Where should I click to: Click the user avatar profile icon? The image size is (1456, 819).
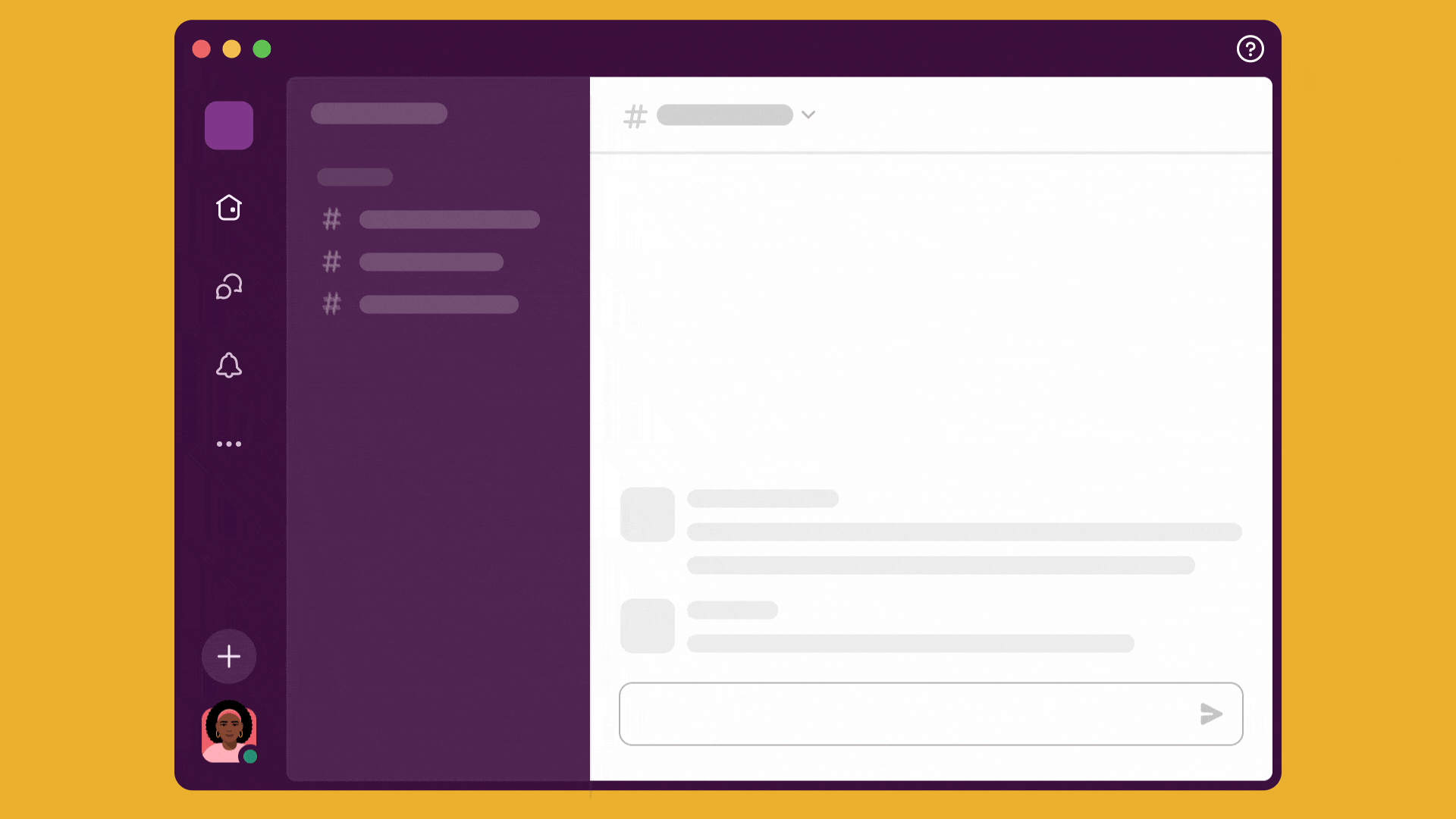pyautogui.click(x=228, y=731)
